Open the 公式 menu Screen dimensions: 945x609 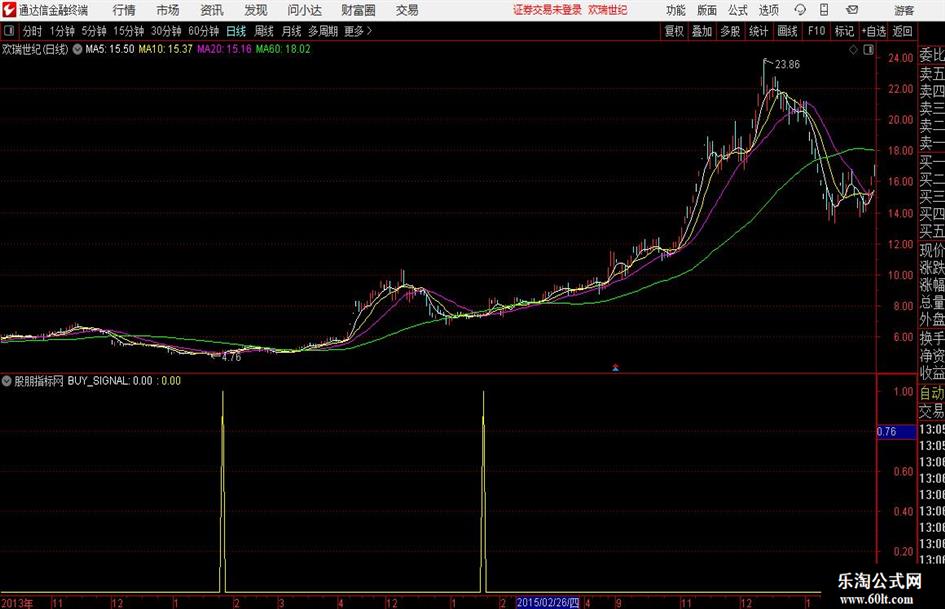[738, 10]
